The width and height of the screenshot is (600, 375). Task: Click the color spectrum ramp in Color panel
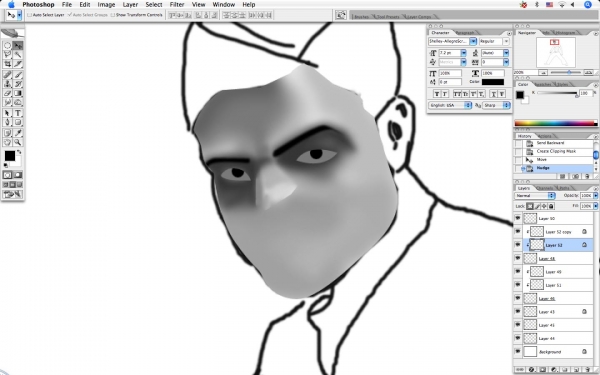(x=556, y=123)
